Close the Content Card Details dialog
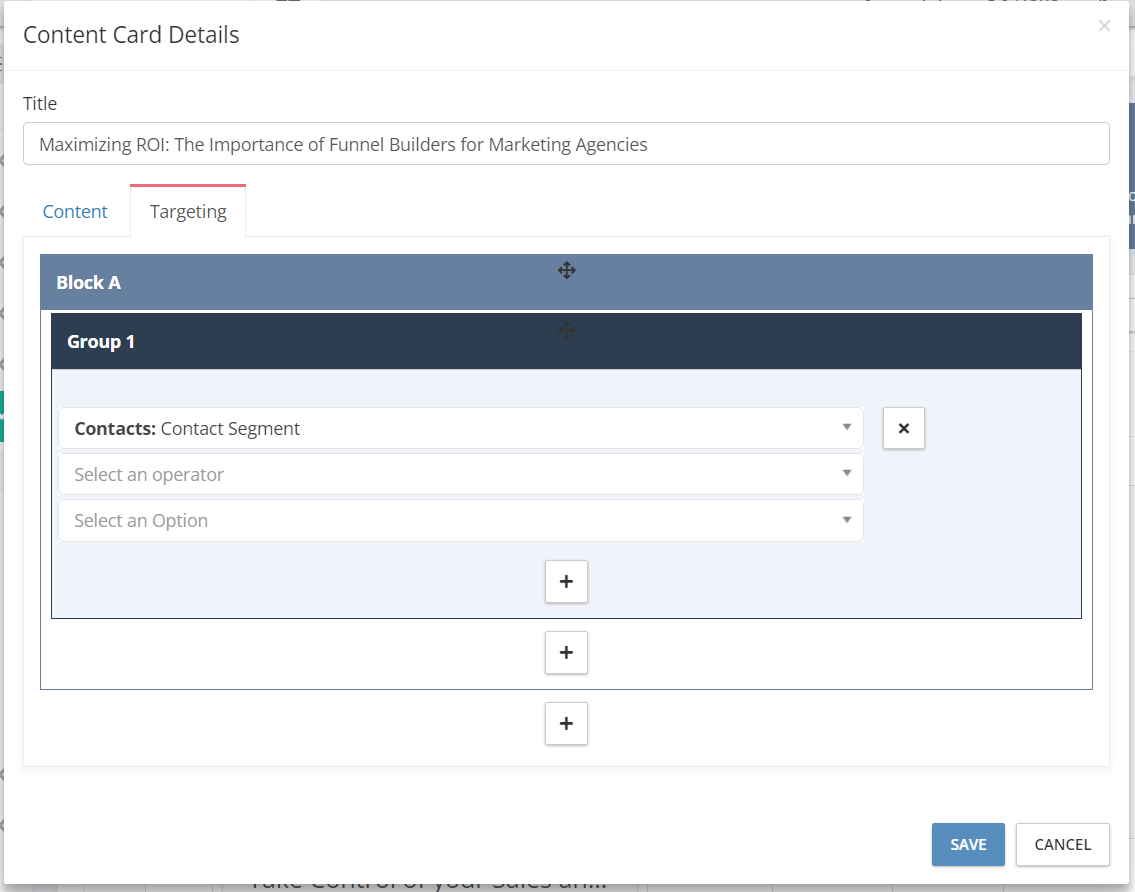1135x892 pixels. click(1104, 26)
